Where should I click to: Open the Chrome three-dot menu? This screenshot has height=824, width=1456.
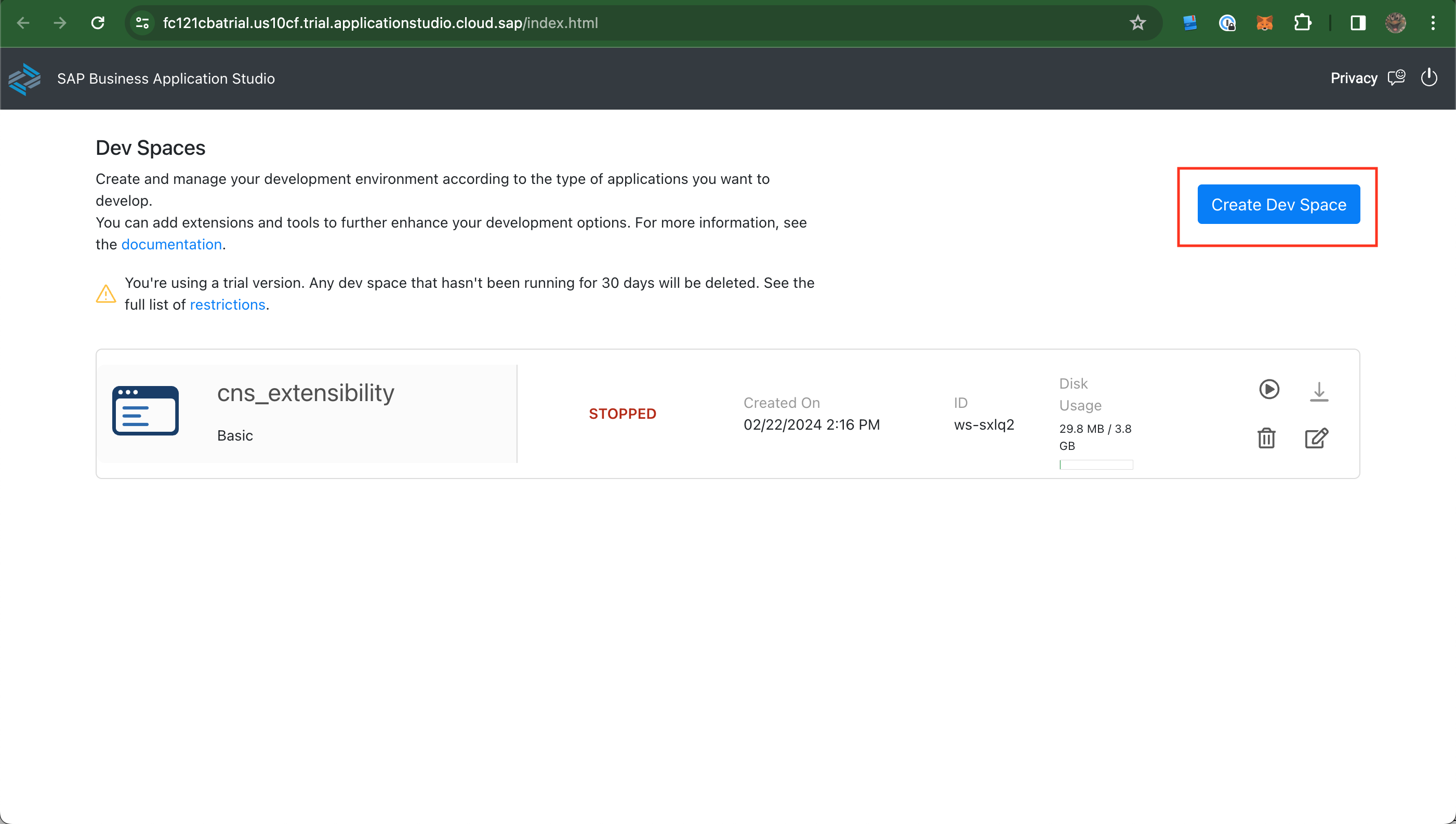coord(1433,23)
